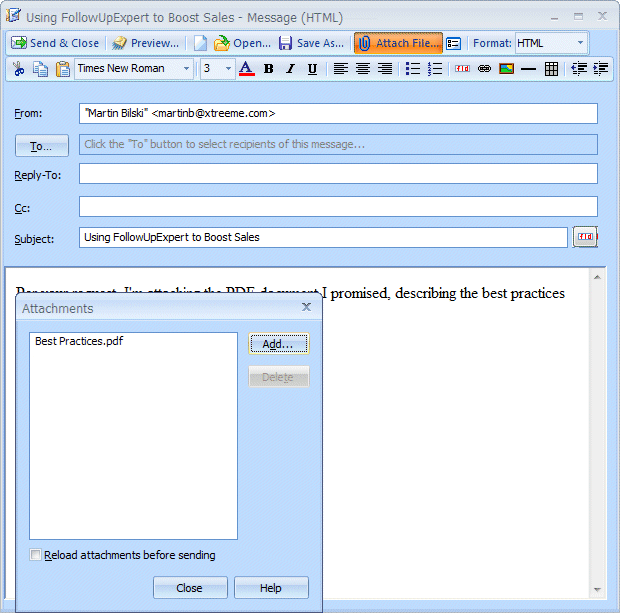
Task: Click the Subject text field
Action: (x=323, y=237)
